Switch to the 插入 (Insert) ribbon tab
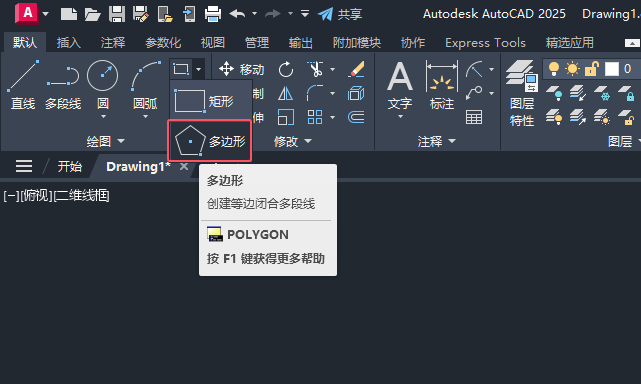This screenshot has width=641, height=384. coord(69,43)
